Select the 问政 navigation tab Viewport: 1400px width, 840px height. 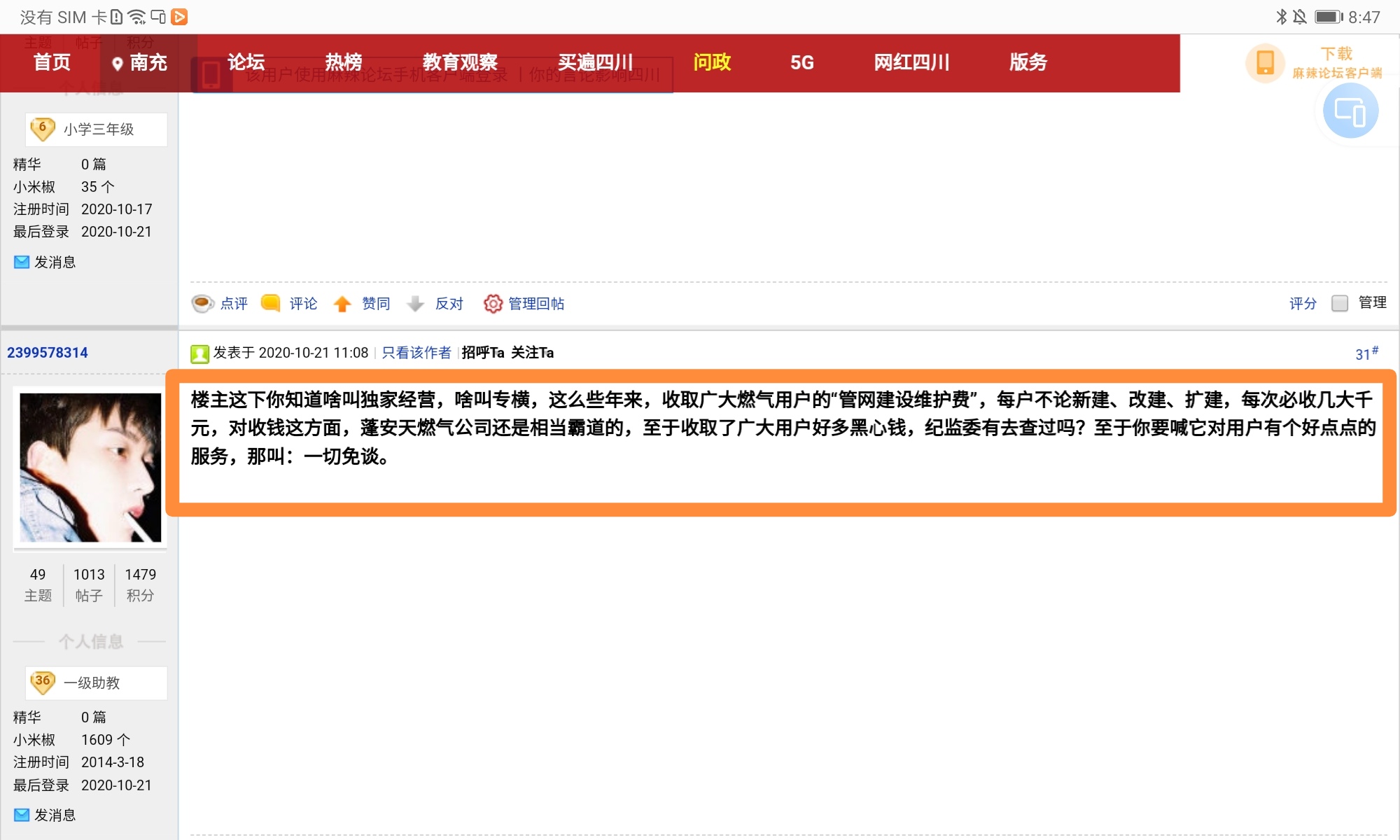point(711,62)
